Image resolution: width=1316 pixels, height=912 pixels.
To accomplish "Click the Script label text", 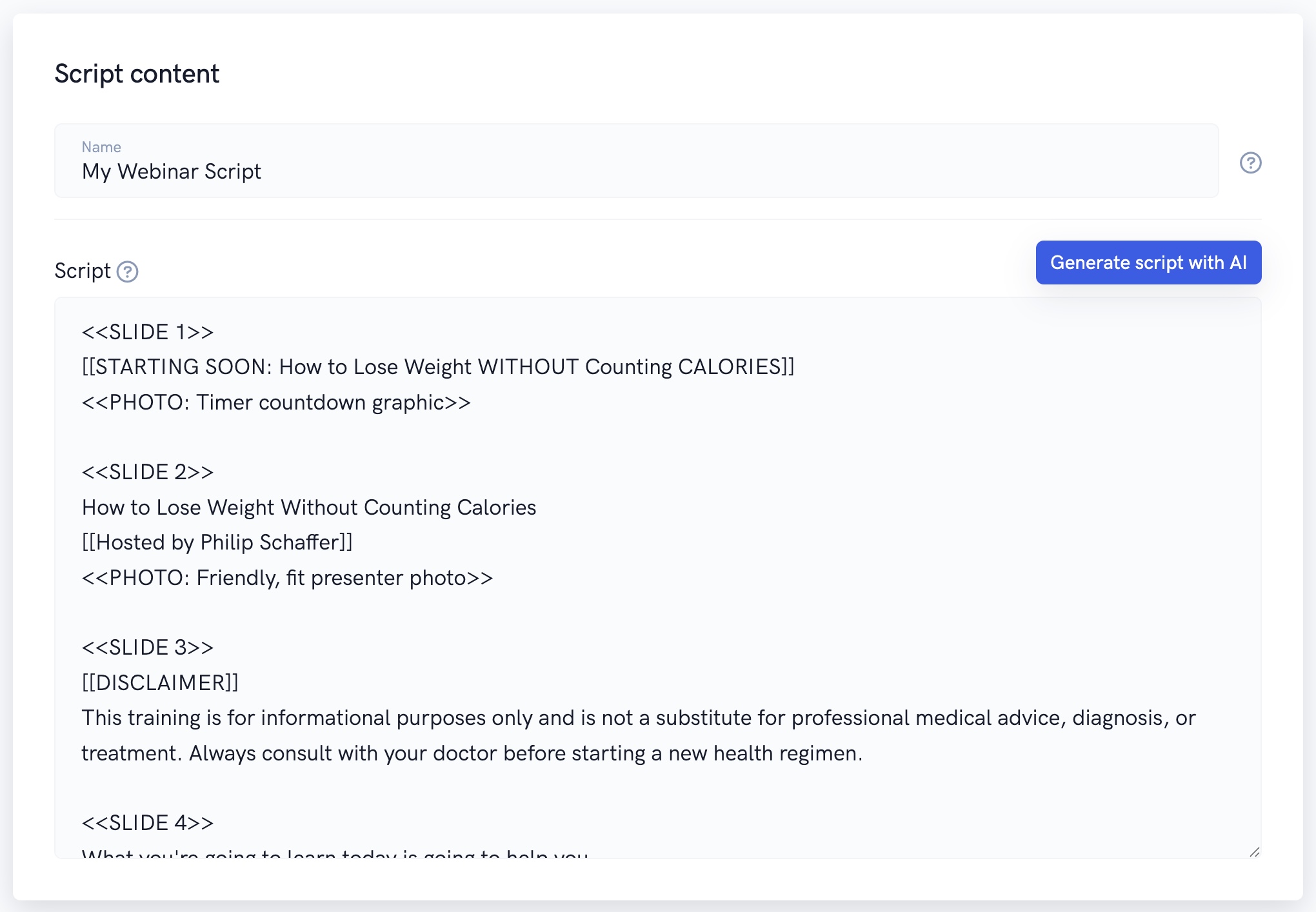I will coord(83,271).
